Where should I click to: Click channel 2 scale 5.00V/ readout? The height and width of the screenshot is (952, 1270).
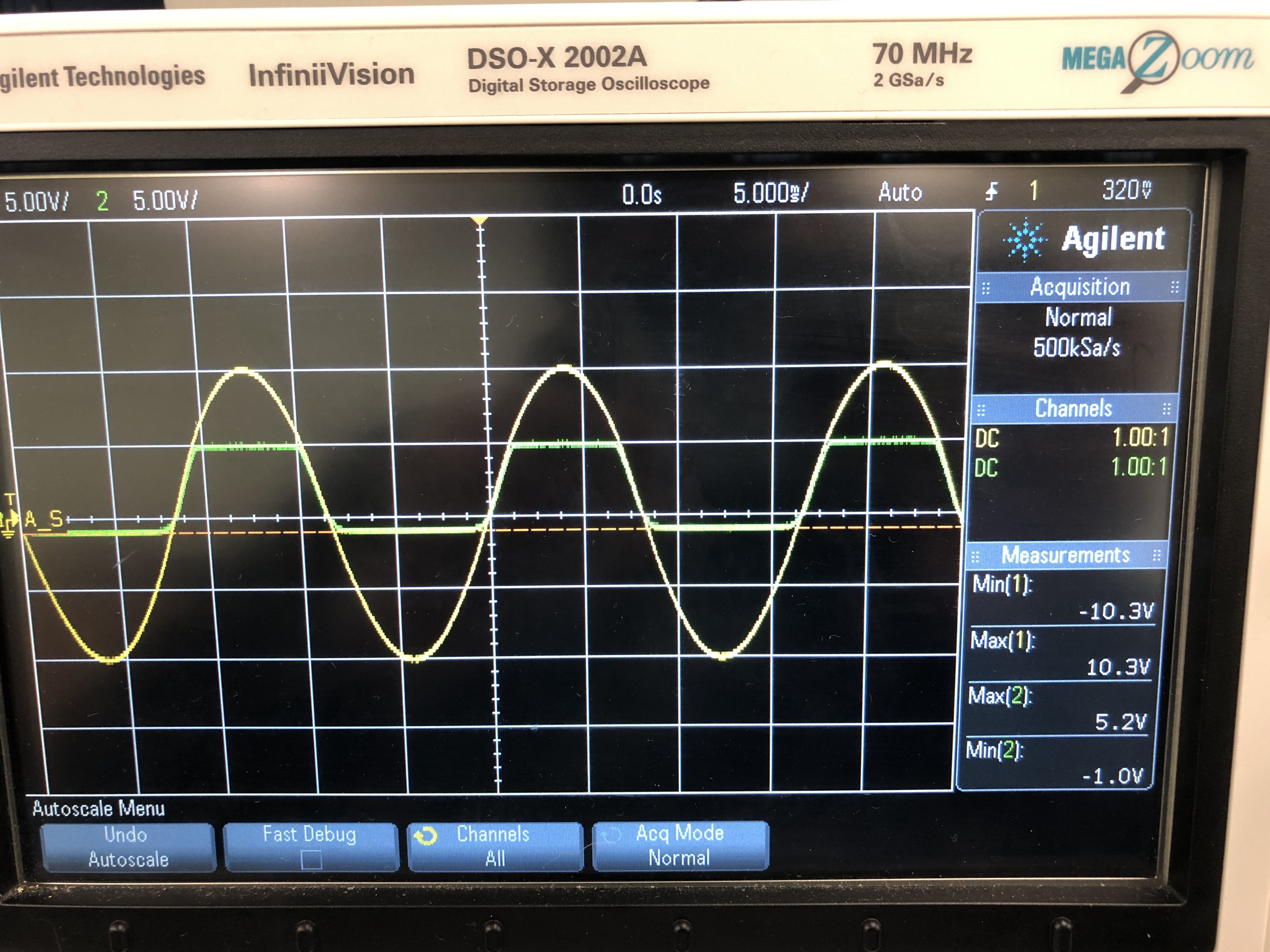coord(165,200)
